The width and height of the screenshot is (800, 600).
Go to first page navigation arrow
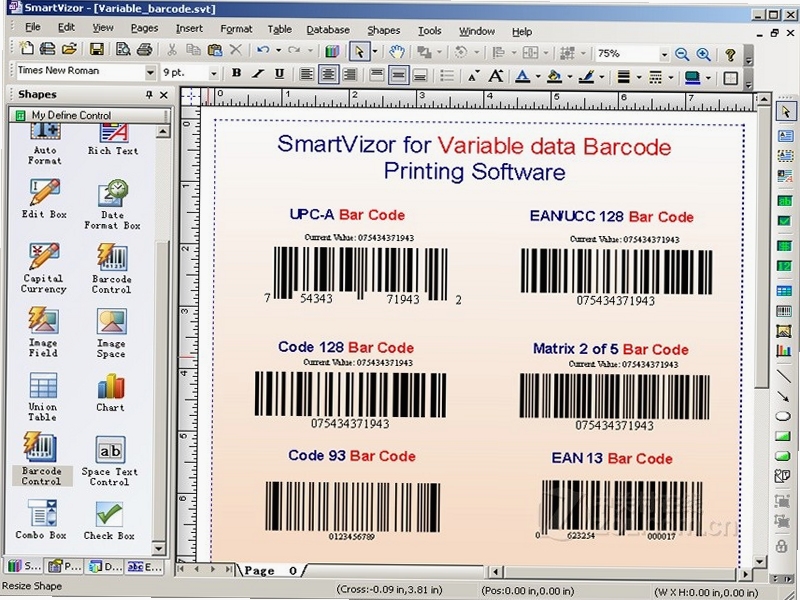(181, 569)
